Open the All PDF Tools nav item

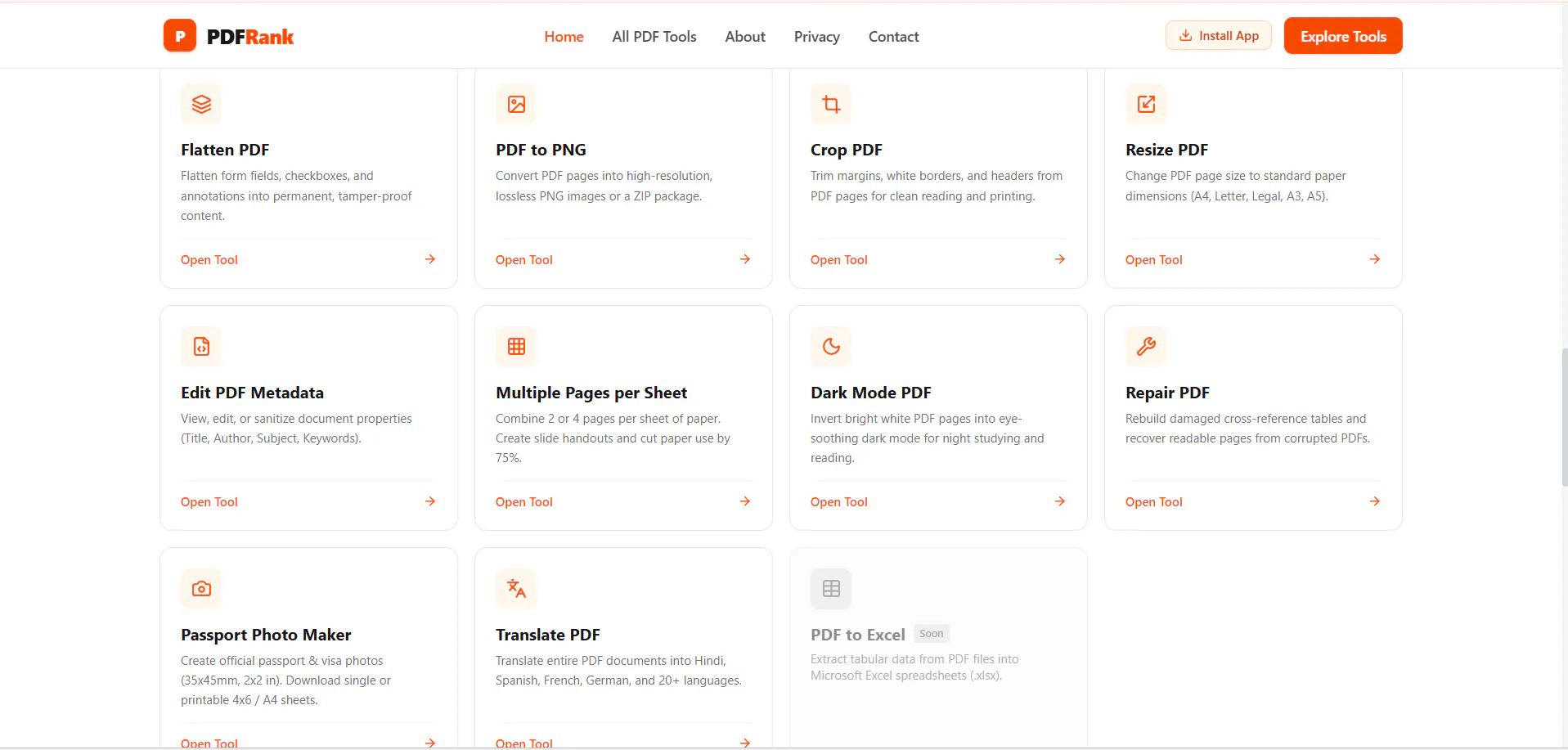tap(654, 37)
